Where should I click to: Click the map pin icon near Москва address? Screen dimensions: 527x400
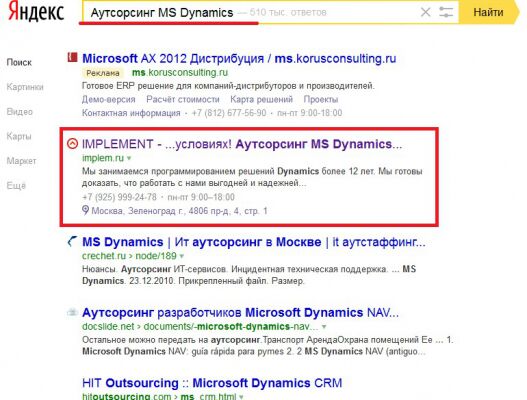tap(85, 210)
